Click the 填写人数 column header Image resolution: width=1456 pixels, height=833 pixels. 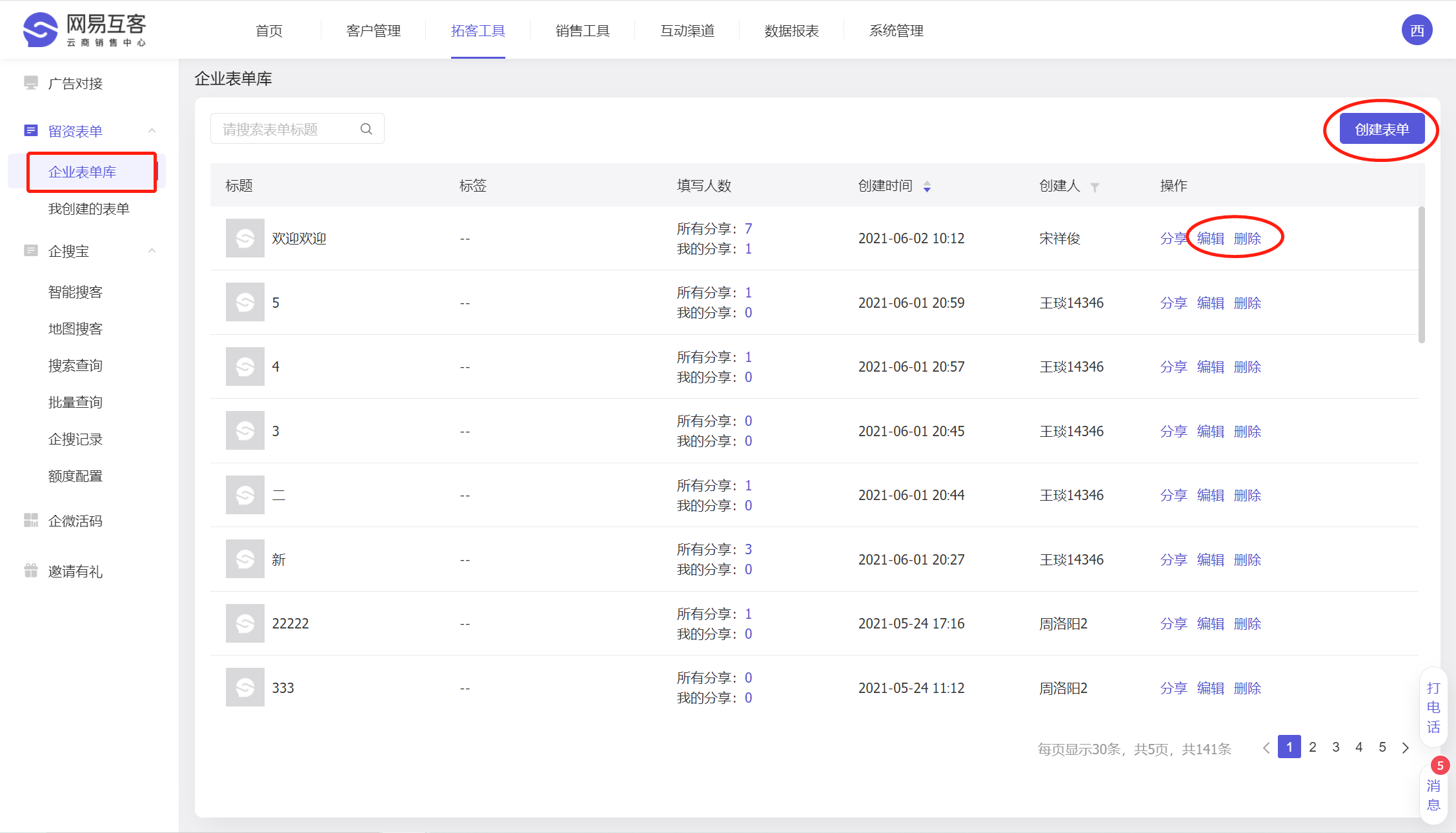[704, 186]
